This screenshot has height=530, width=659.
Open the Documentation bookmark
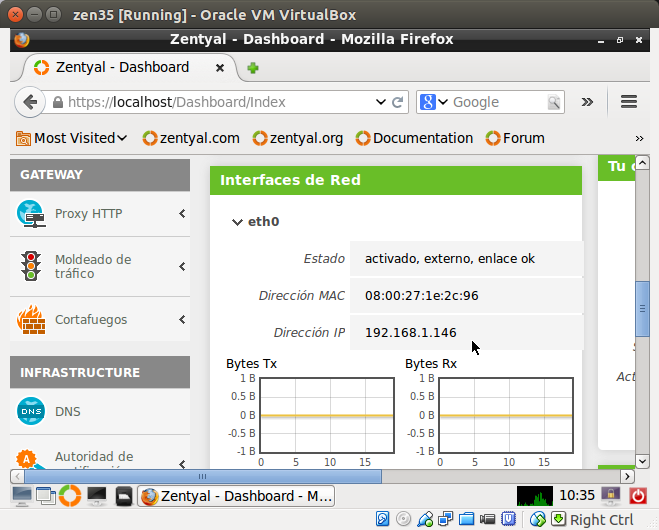(x=414, y=138)
